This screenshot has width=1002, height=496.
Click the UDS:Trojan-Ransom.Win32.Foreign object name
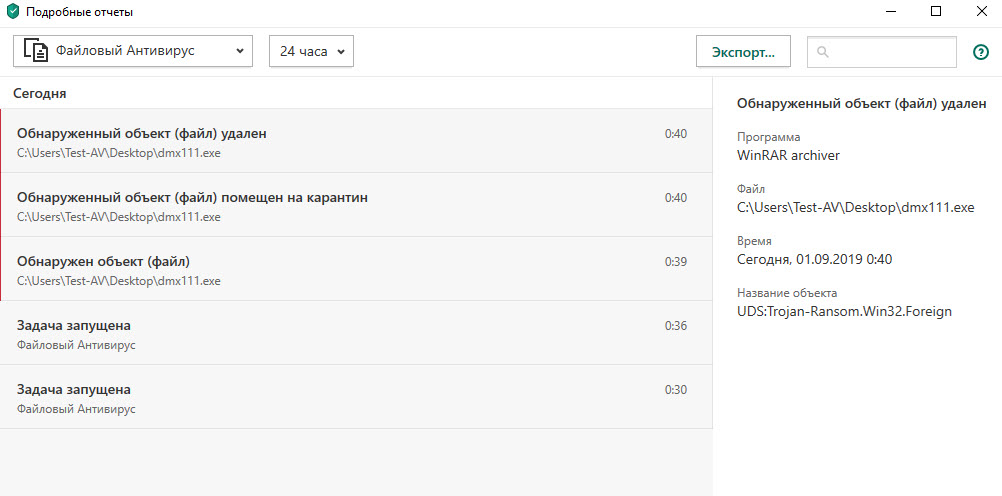pyautogui.click(x=844, y=311)
